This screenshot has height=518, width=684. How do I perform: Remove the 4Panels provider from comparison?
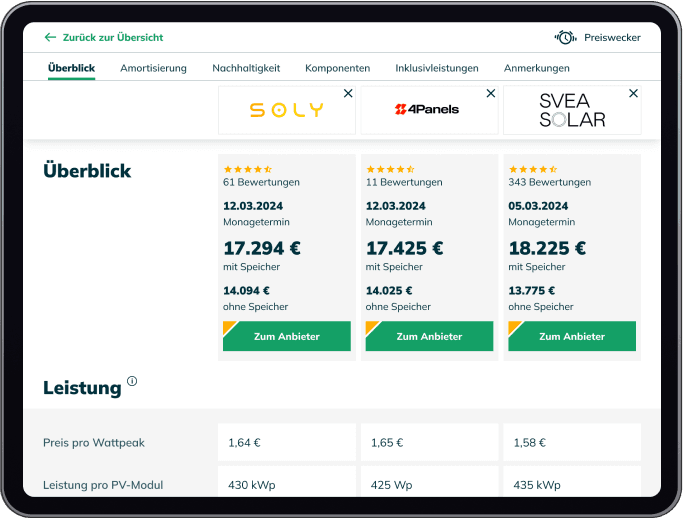pos(490,93)
